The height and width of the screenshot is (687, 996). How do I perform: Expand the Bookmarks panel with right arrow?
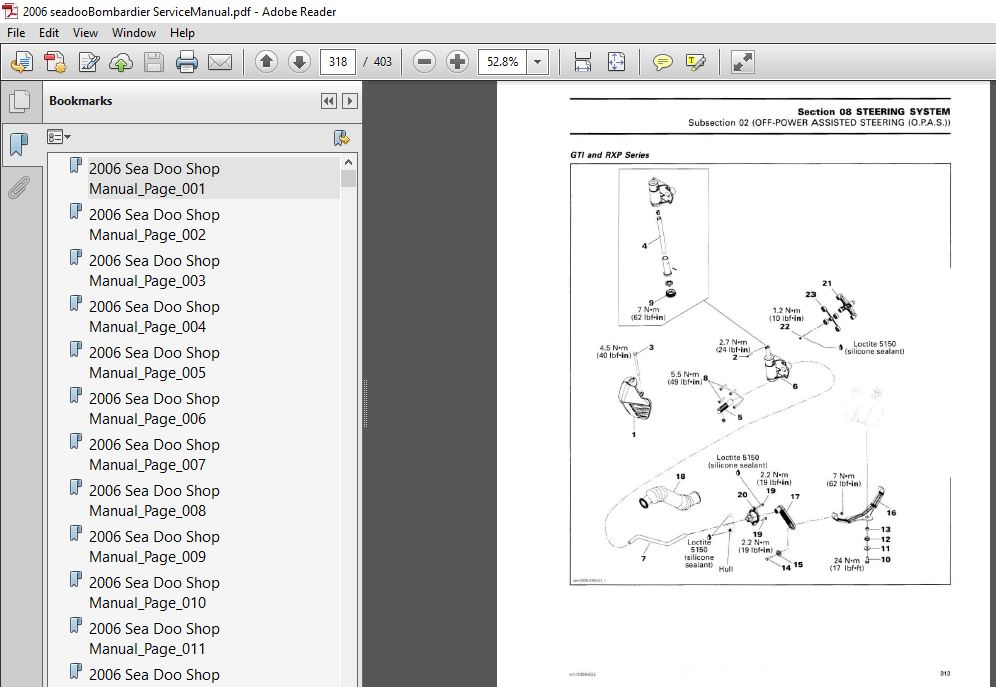(x=349, y=101)
